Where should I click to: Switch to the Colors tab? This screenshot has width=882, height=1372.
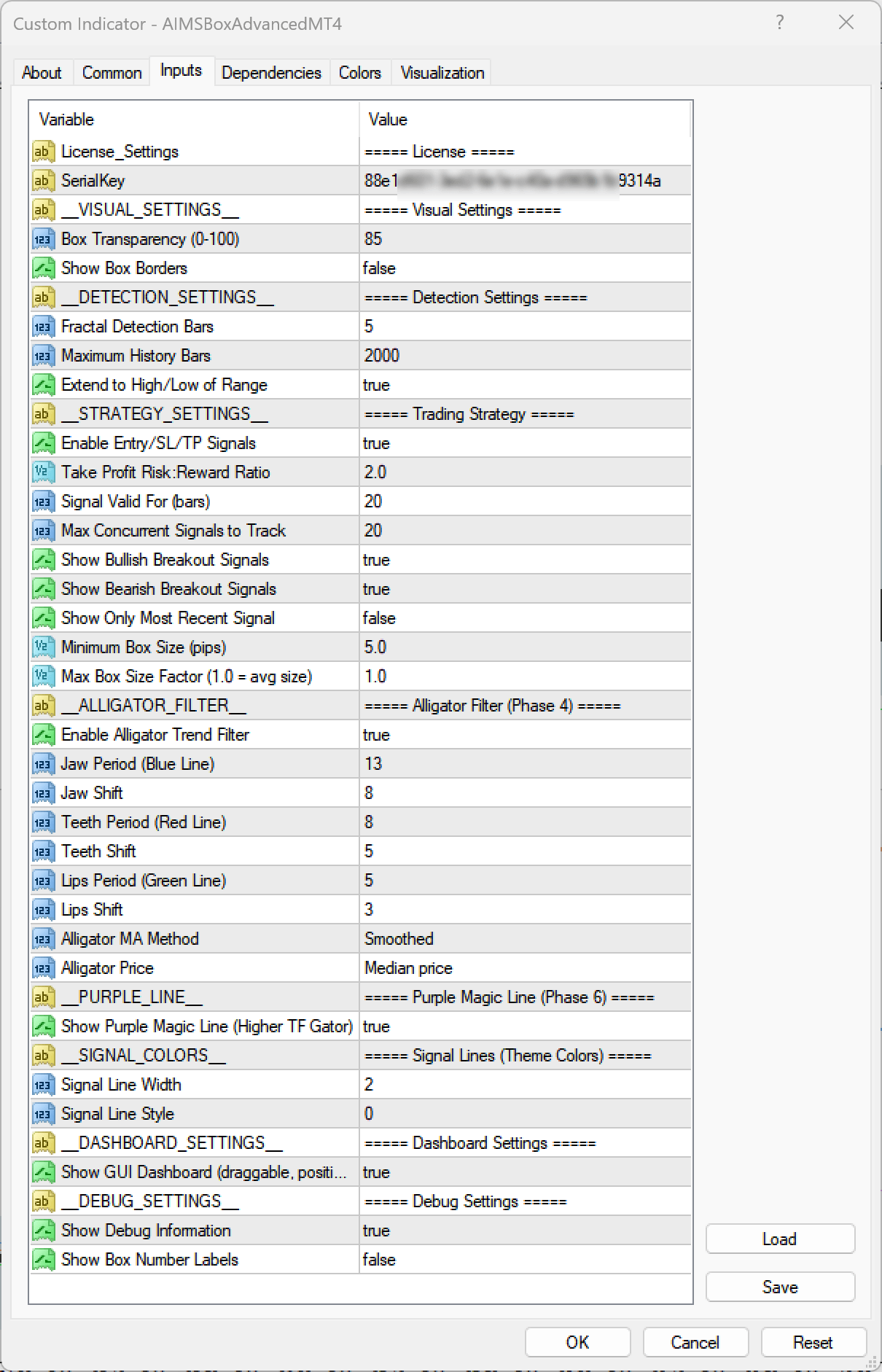(360, 73)
